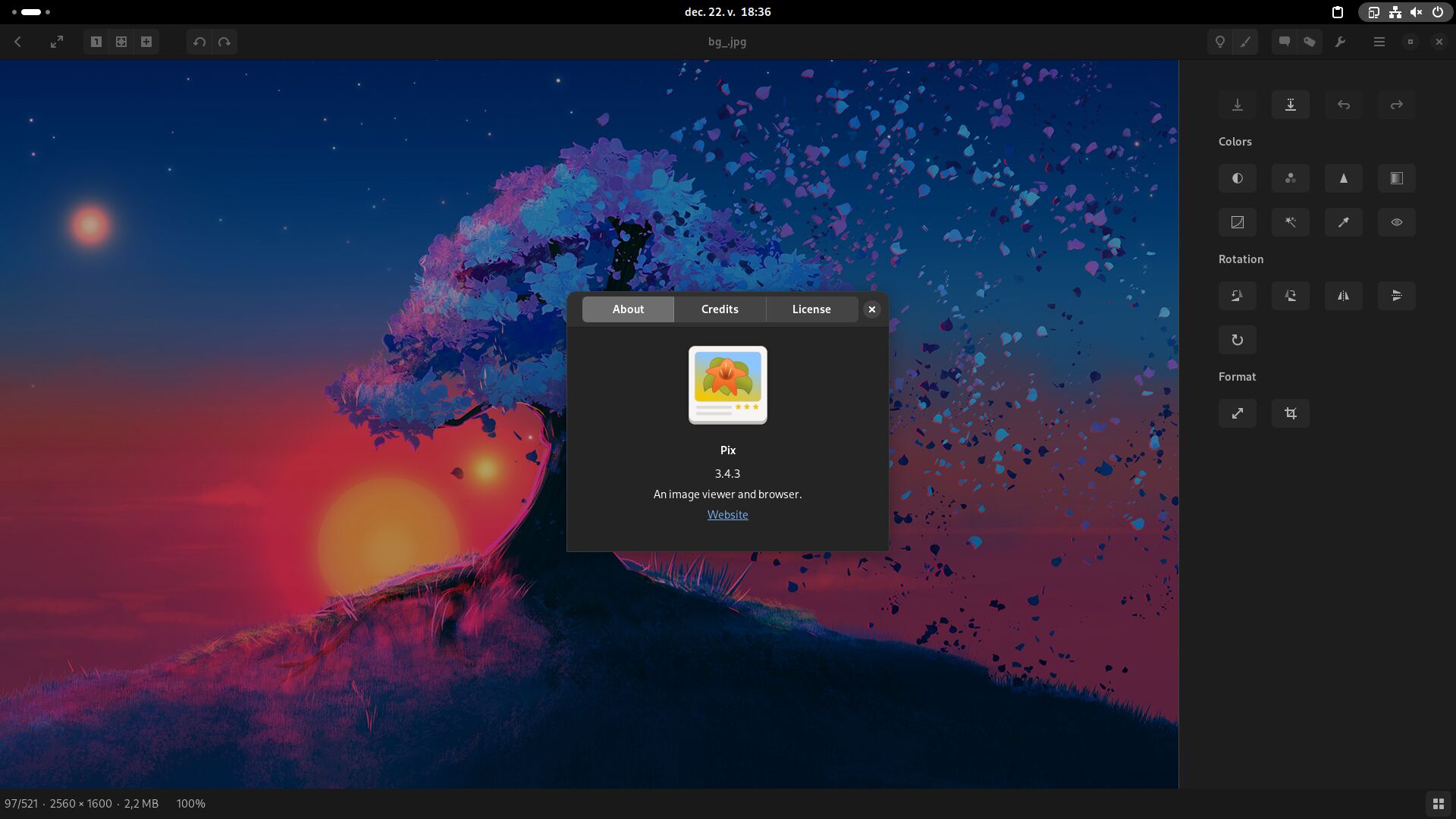
Task: Open the power menu icon
Action: [x=1437, y=12]
